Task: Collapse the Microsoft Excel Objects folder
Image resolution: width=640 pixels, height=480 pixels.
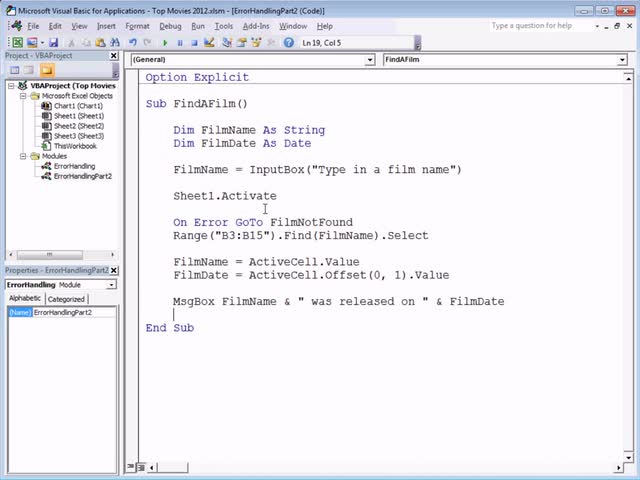Action: (23, 96)
